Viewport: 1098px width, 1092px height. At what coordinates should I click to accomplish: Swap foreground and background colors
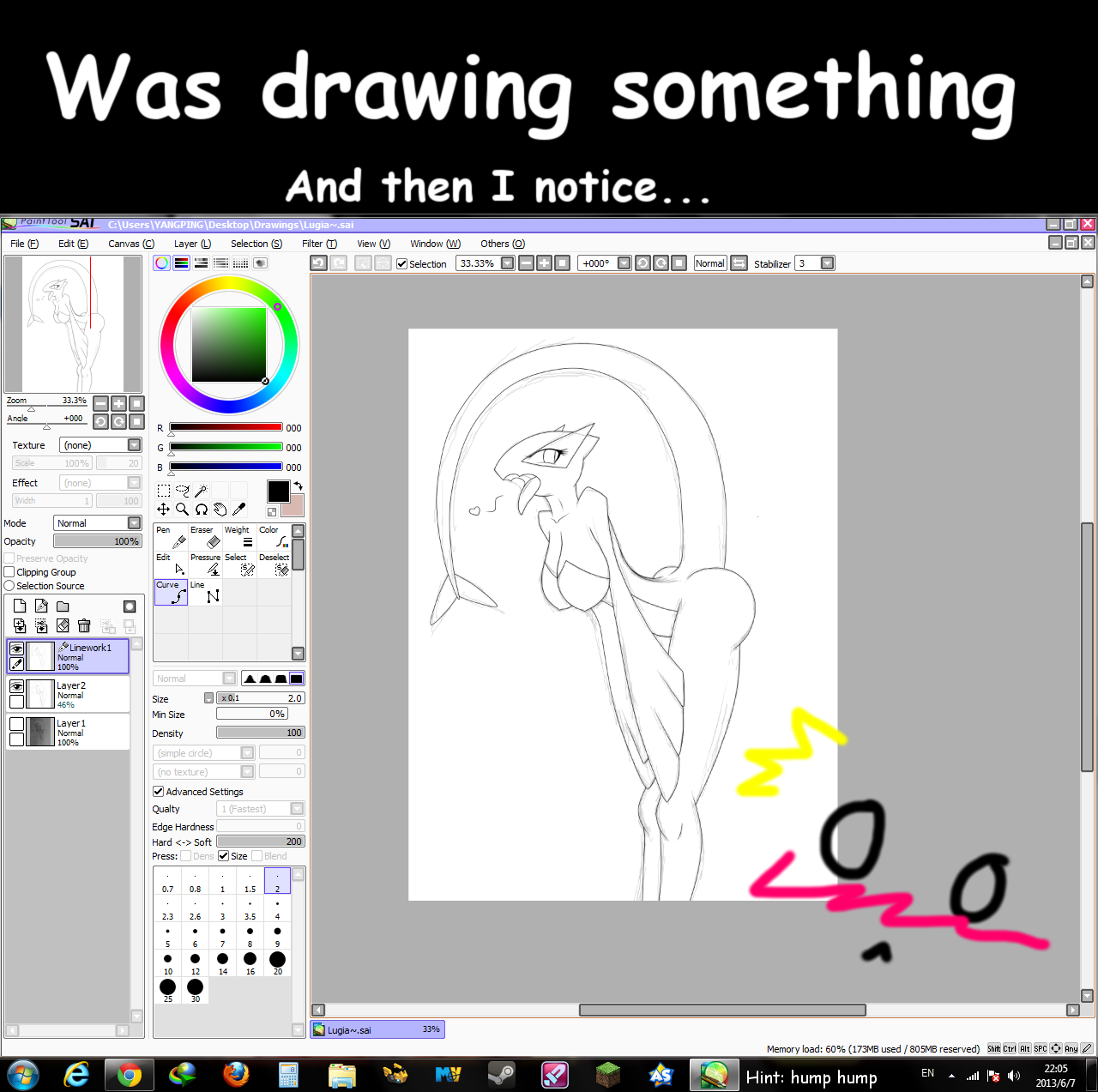click(x=299, y=486)
